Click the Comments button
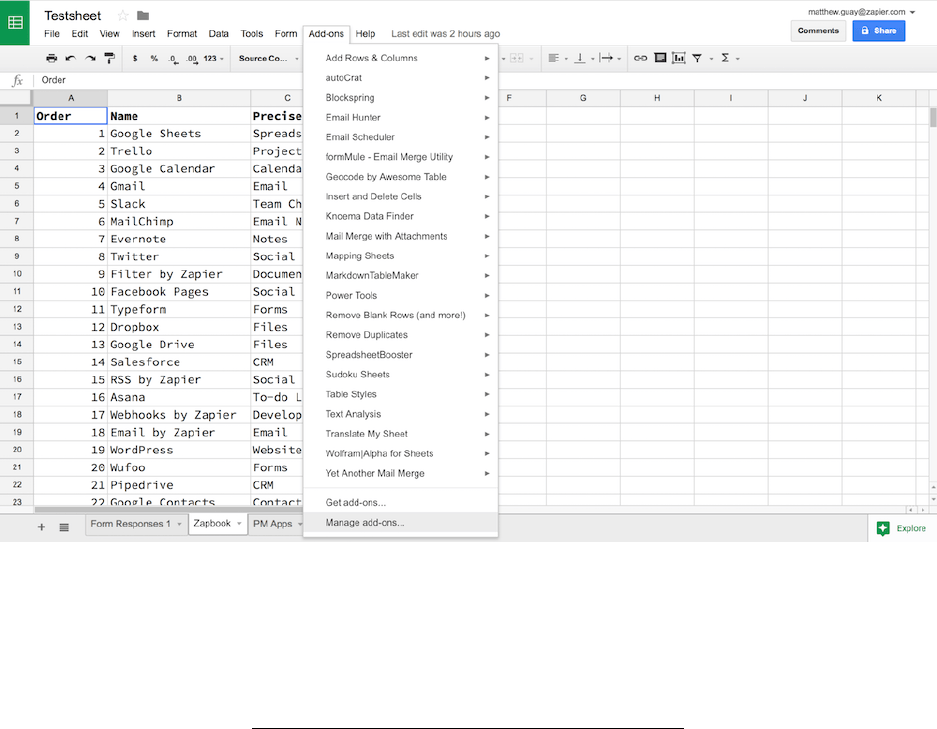Viewport: 937px width, 729px height. coord(818,30)
